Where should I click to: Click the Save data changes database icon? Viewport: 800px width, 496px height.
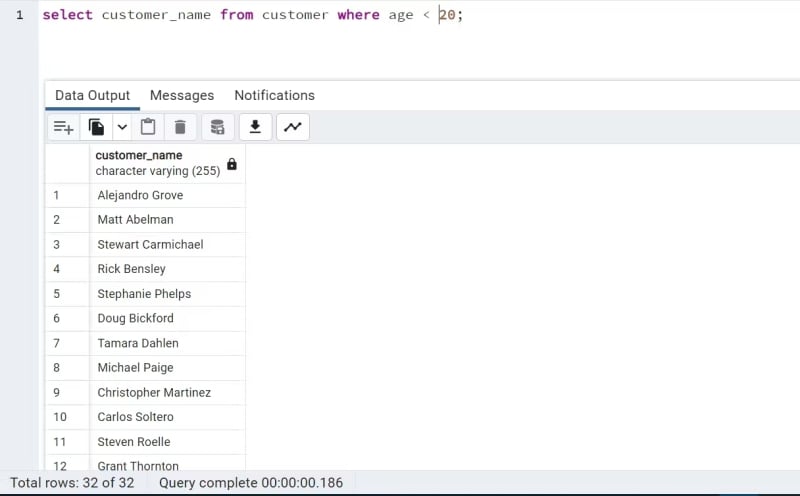click(x=218, y=127)
